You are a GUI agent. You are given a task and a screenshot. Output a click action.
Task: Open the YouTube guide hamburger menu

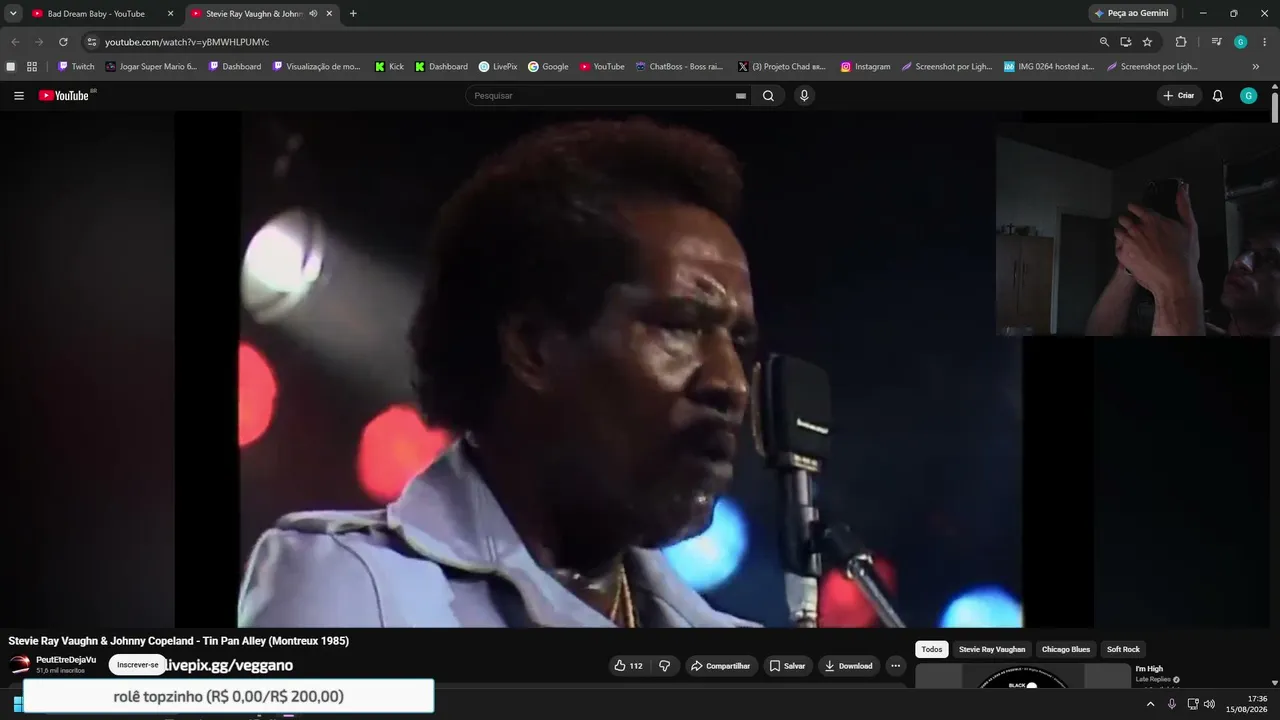(19, 96)
